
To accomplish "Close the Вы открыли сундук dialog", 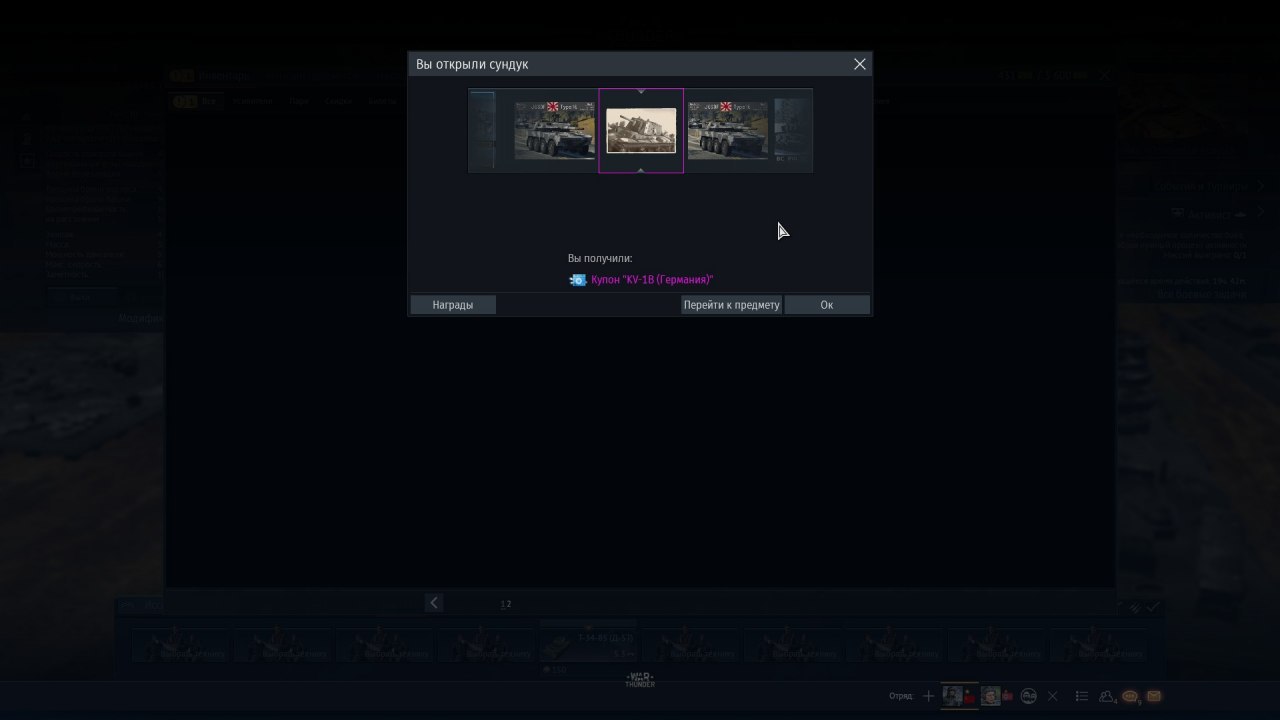I will click(859, 64).
